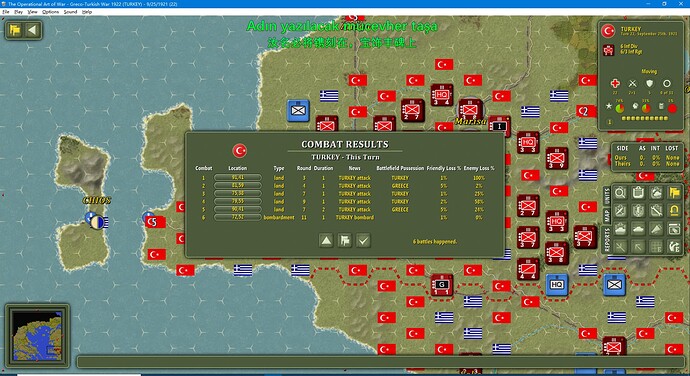Select the magnifying glass find icon
This screenshot has width=690, height=376.
(620, 193)
